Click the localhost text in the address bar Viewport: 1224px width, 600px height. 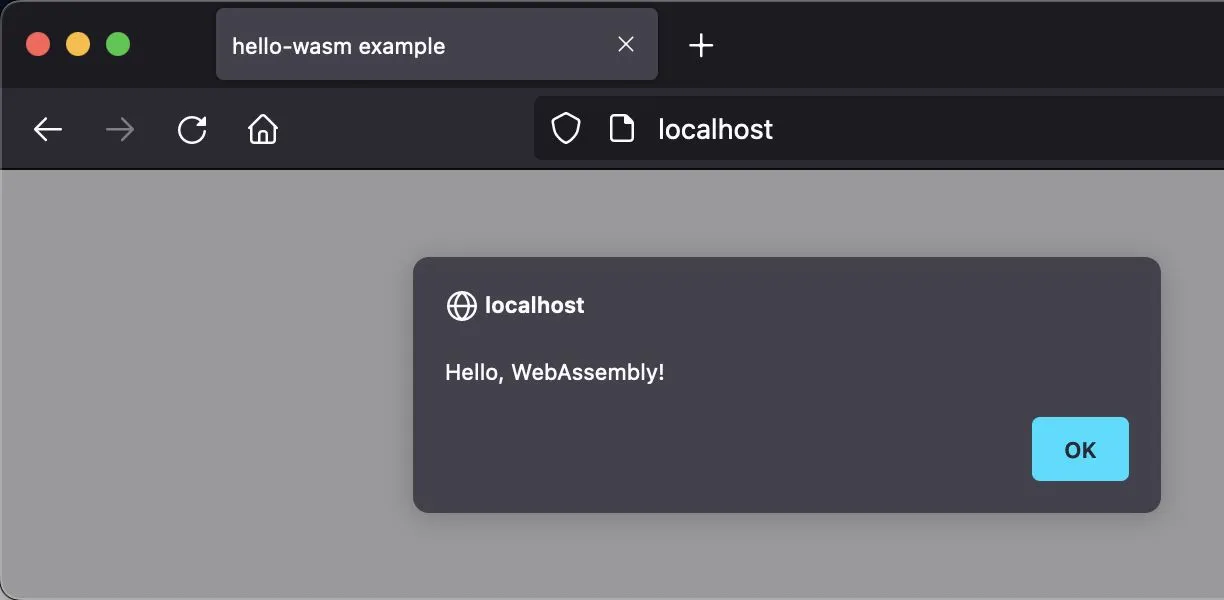[x=715, y=128]
